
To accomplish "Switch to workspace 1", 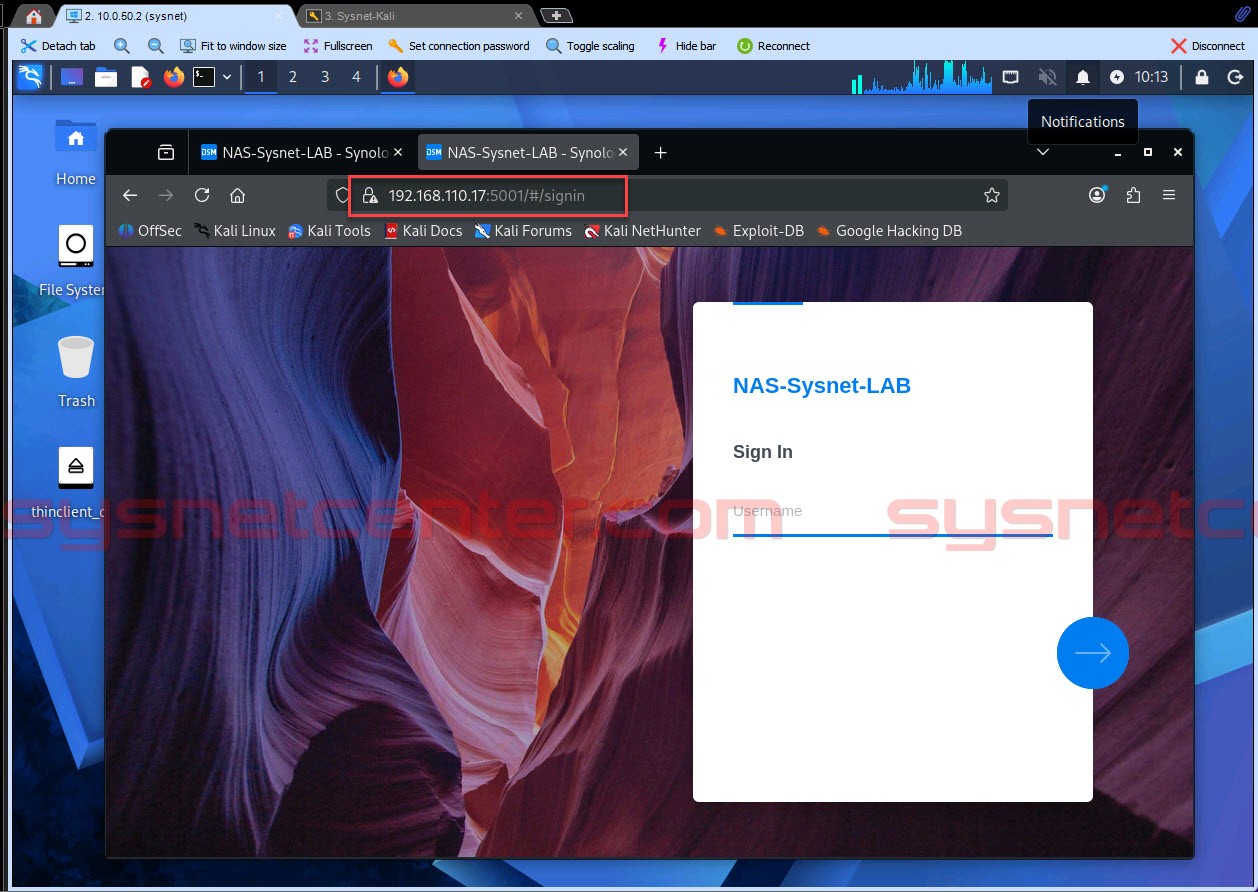I will click(261, 77).
